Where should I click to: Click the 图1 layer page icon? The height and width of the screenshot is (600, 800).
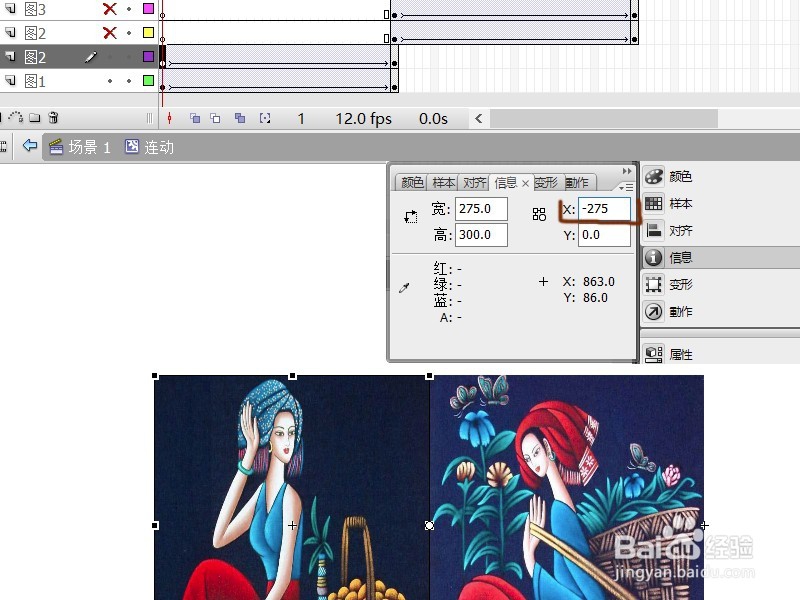(10, 81)
